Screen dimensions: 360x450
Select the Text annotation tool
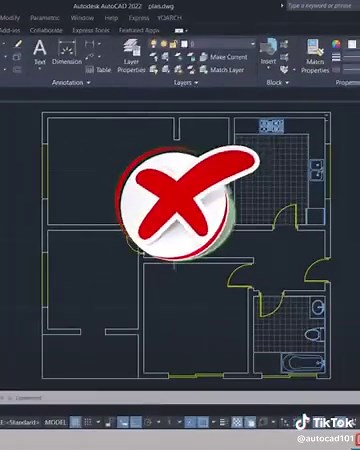(x=40, y=52)
